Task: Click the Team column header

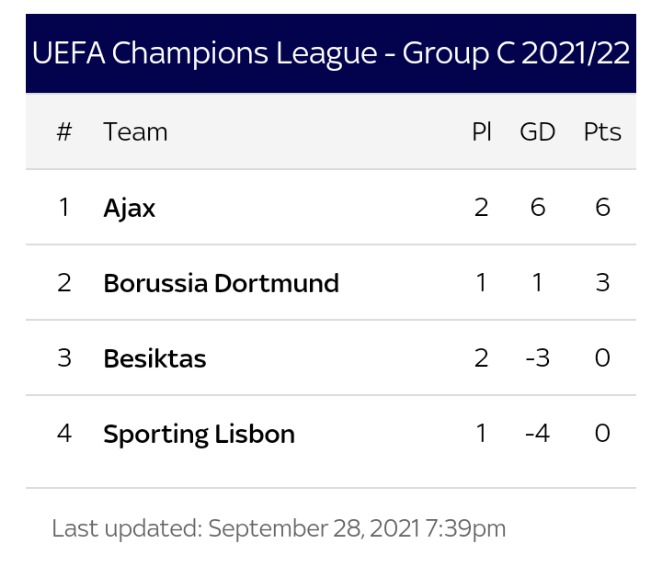Action: [x=136, y=132]
